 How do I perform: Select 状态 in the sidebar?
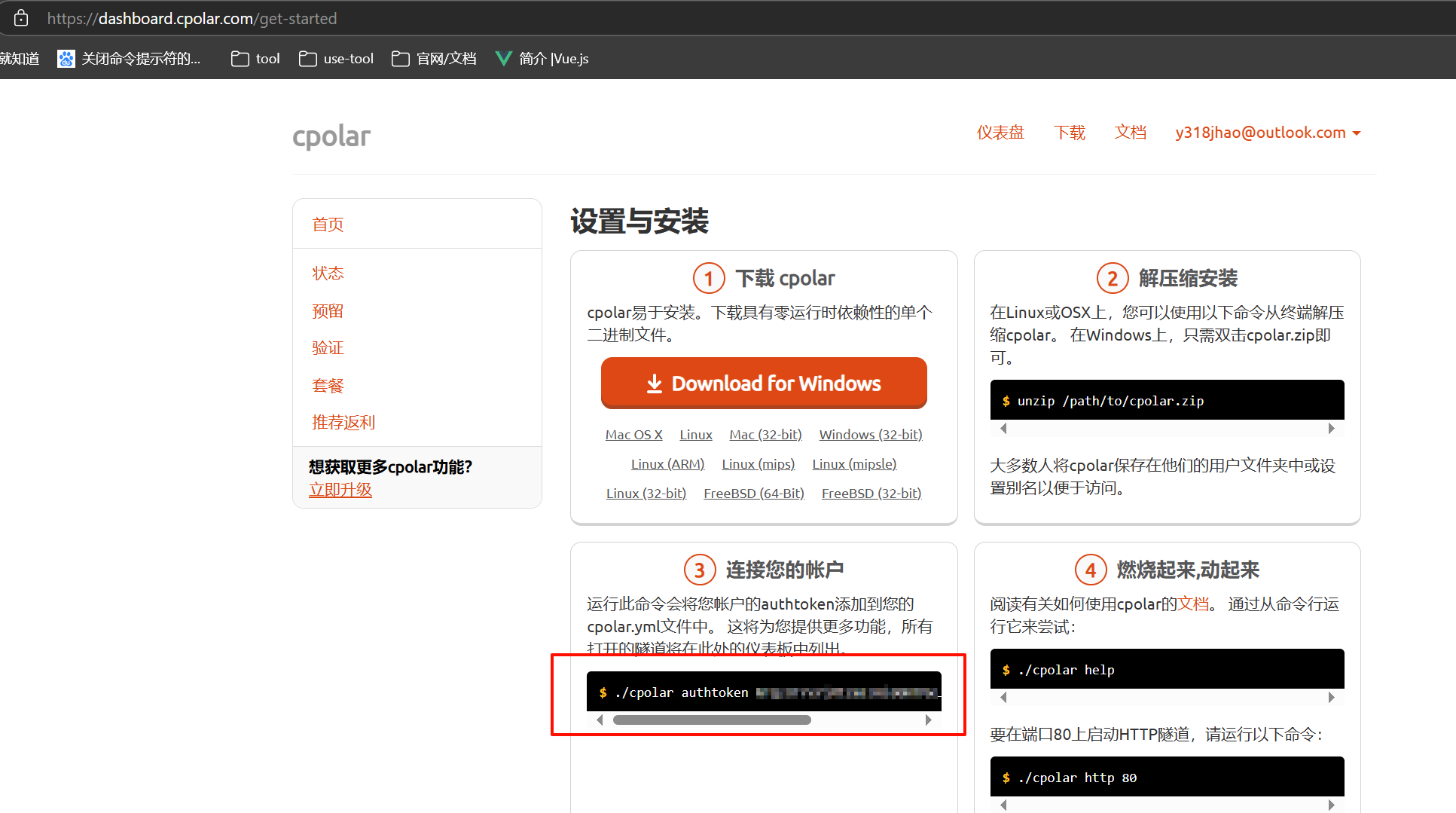click(328, 274)
